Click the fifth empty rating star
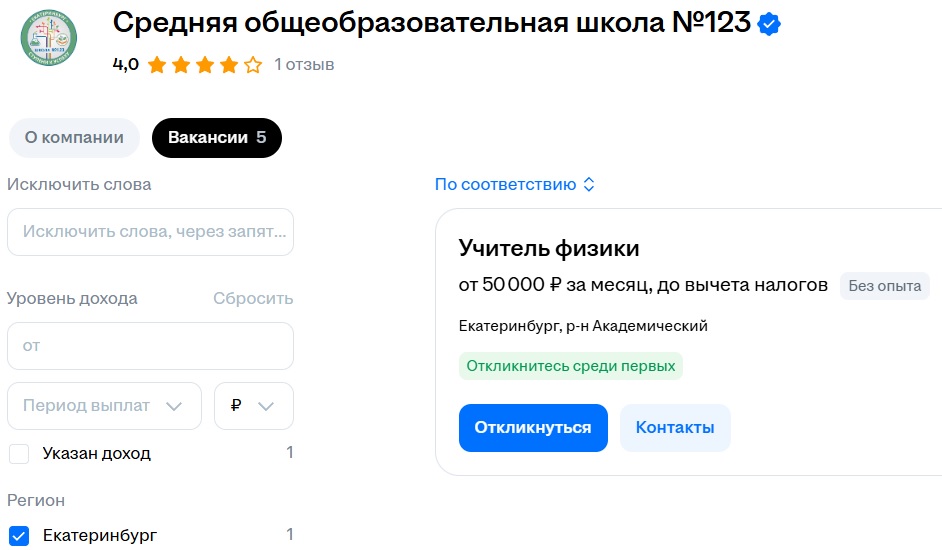This screenshot has height=550, width=942. point(253,64)
